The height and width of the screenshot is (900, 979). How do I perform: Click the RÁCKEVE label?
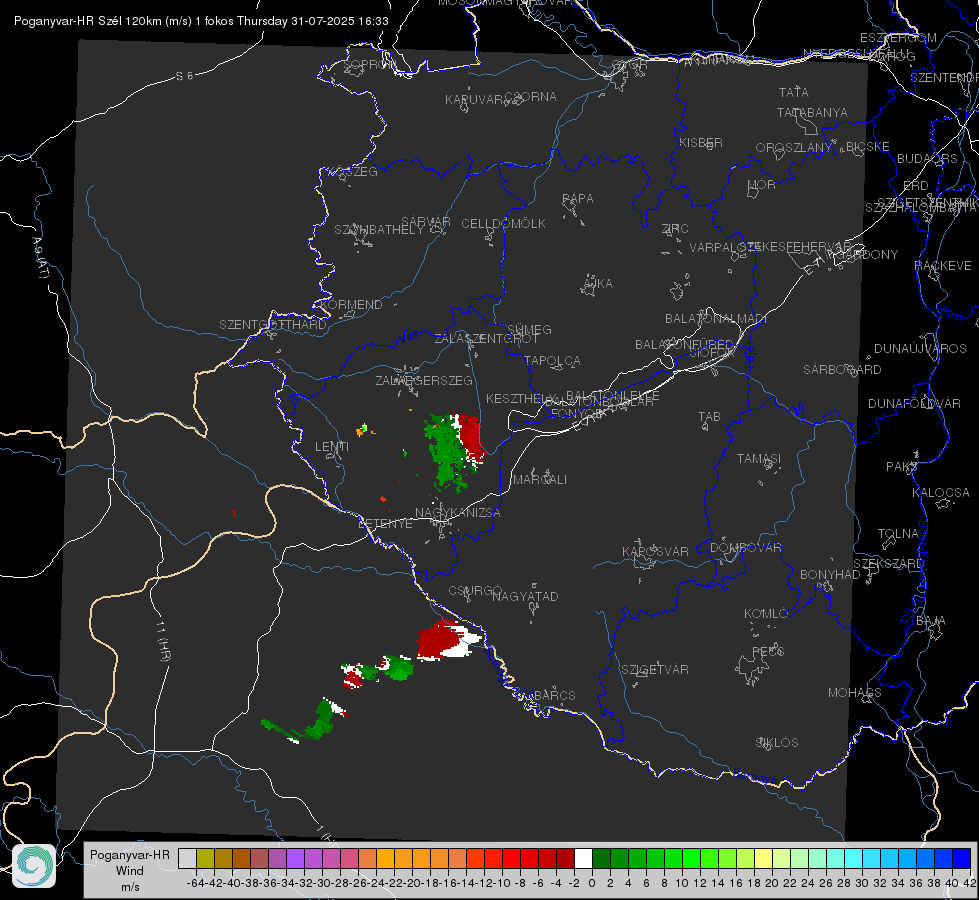pyautogui.click(x=943, y=266)
